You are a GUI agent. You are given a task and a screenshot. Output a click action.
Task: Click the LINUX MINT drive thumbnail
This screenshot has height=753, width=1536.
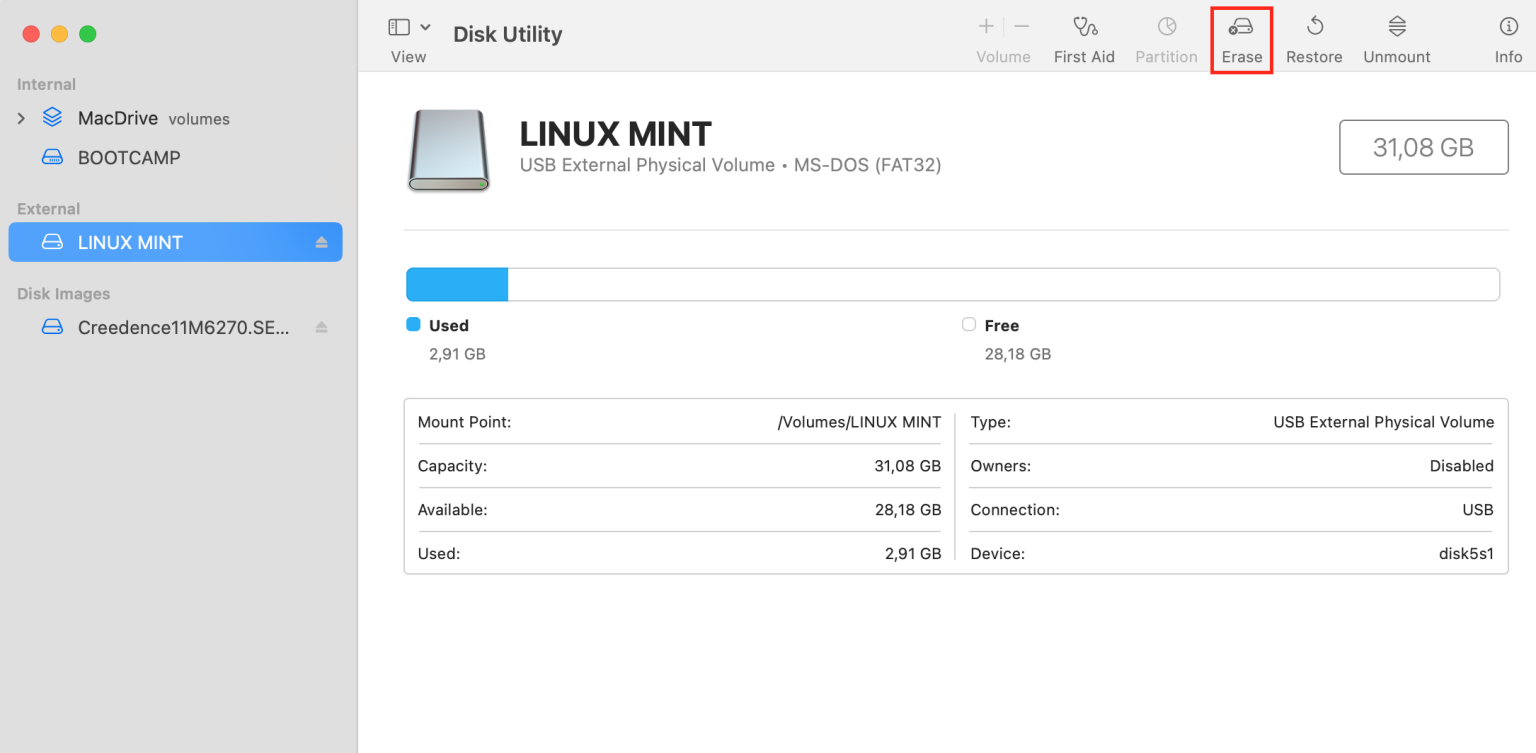[448, 150]
